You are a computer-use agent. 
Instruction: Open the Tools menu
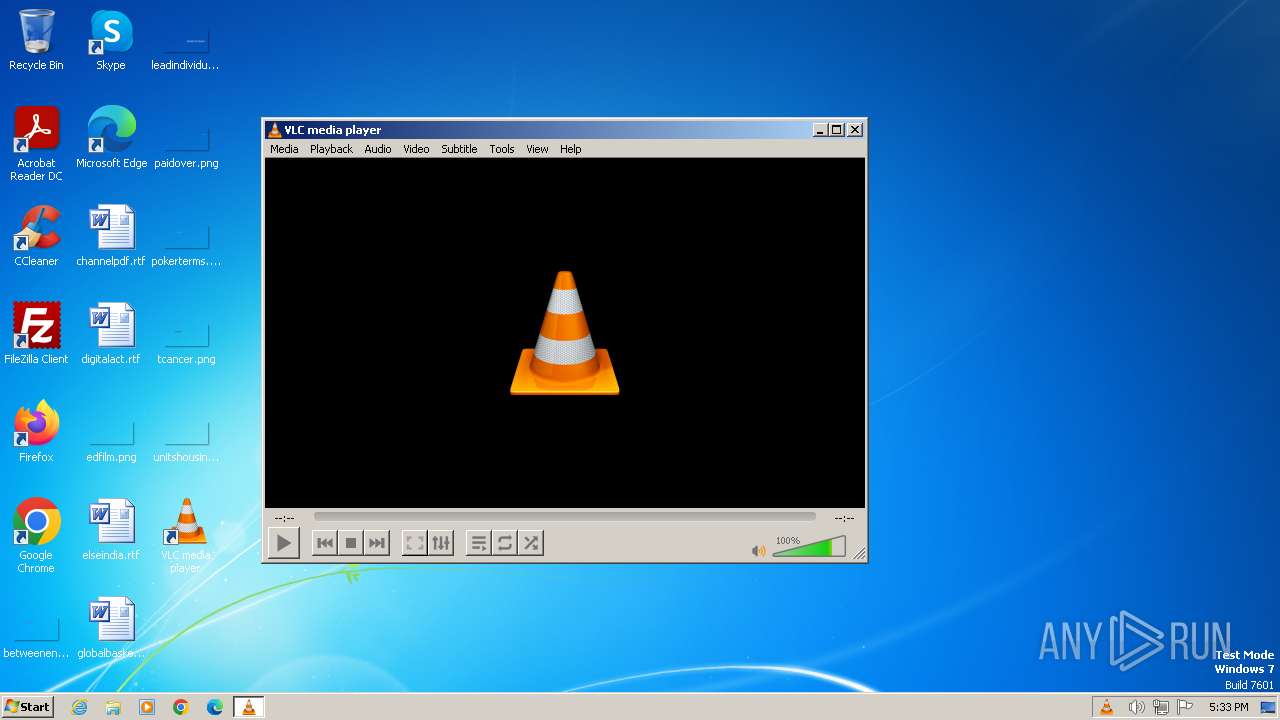pos(502,149)
